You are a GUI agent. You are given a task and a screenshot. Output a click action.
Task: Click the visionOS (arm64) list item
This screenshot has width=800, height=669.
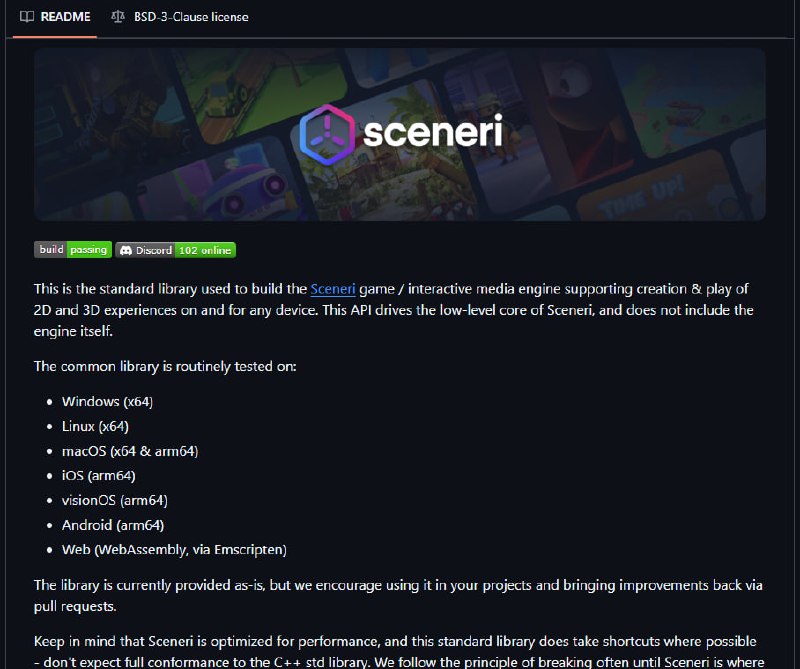[115, 500]
